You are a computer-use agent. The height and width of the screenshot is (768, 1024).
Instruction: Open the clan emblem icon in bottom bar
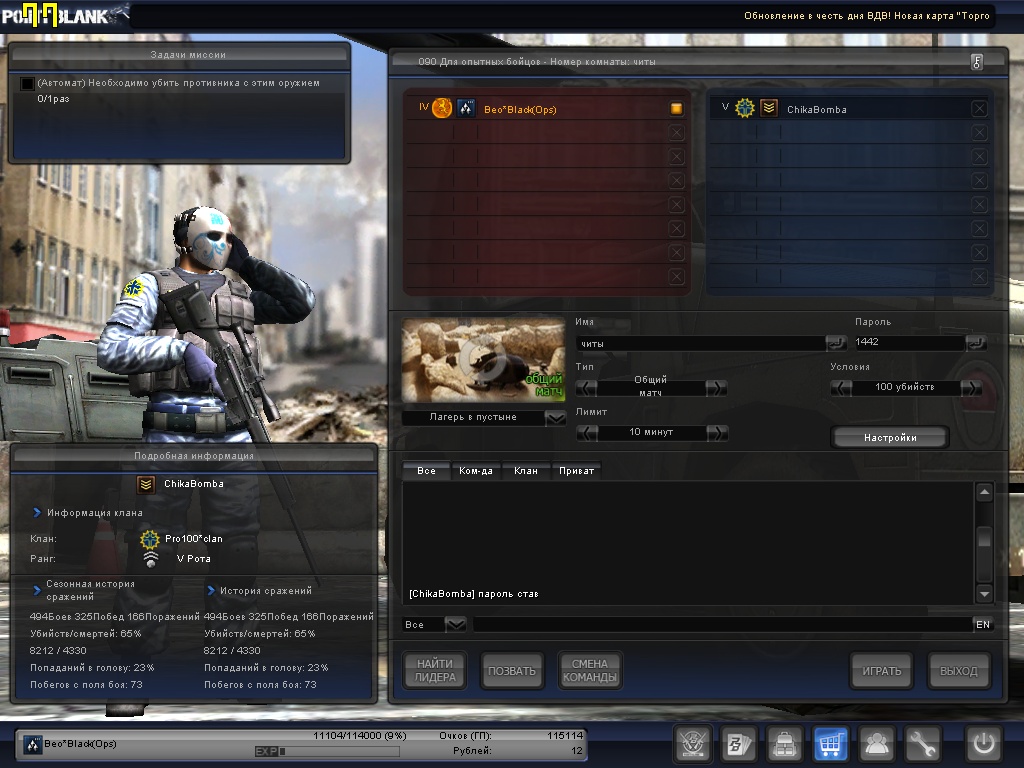[x=692, y=745]
